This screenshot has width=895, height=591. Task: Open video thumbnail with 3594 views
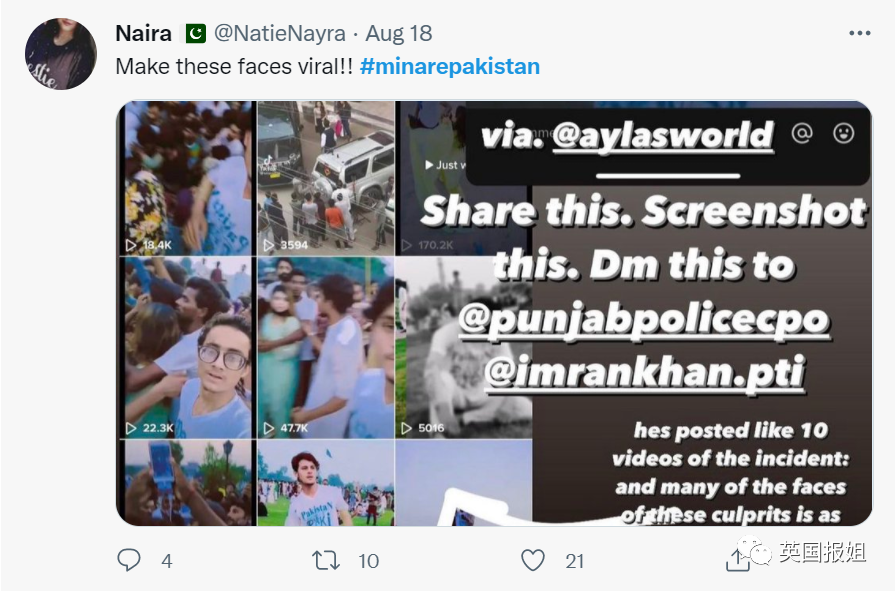tap(325, 178)
